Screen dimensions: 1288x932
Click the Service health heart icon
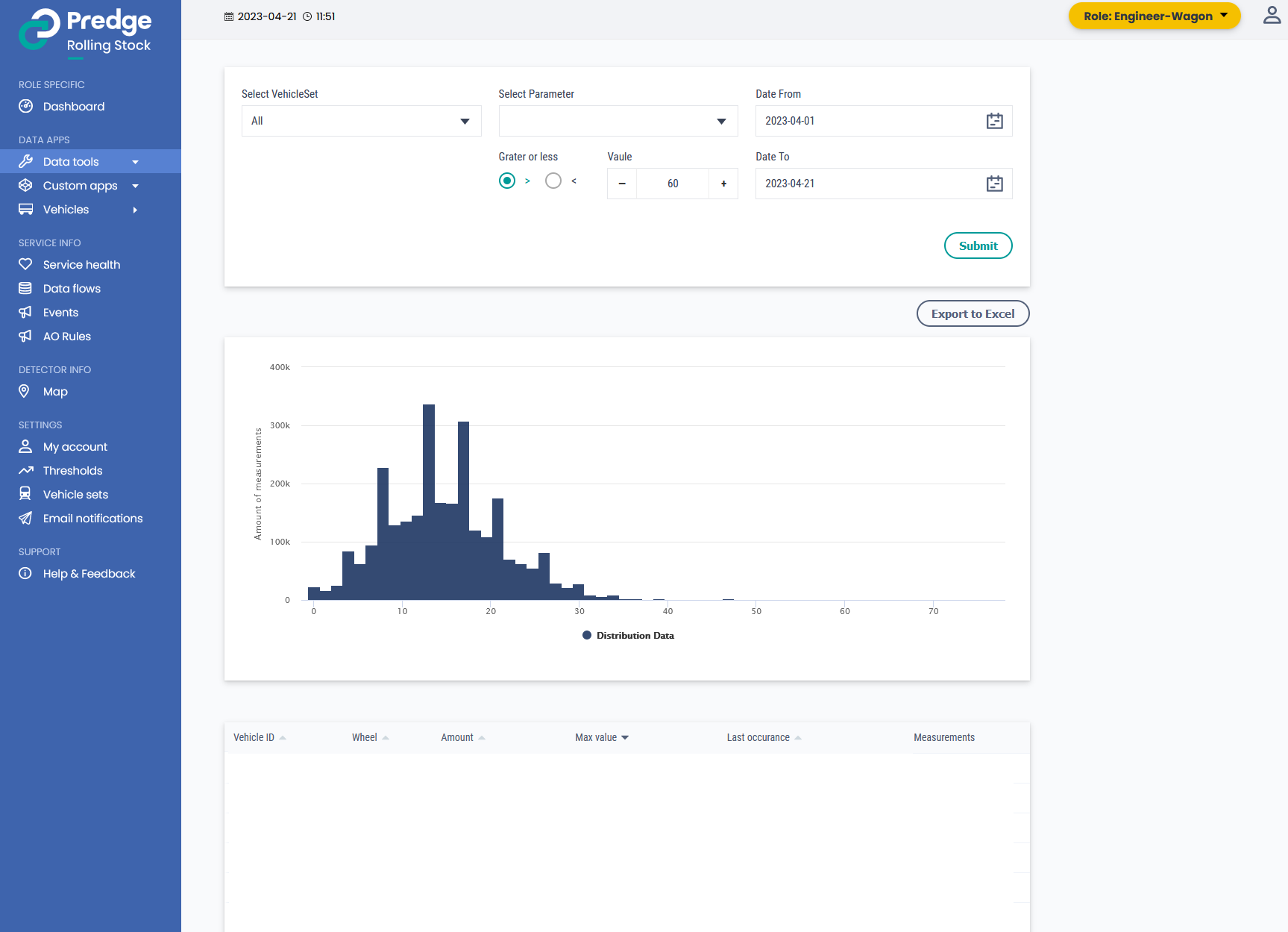point(25,264)
